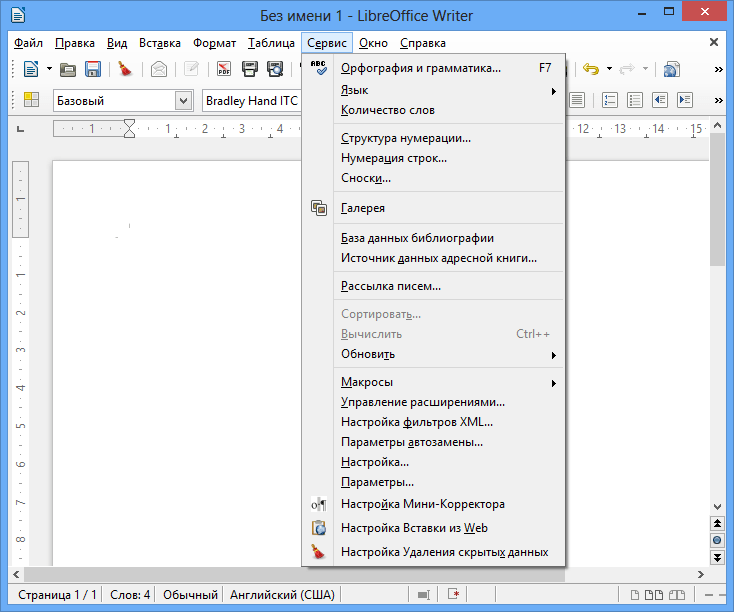Export directly as PDF icon

pos(224,69)
